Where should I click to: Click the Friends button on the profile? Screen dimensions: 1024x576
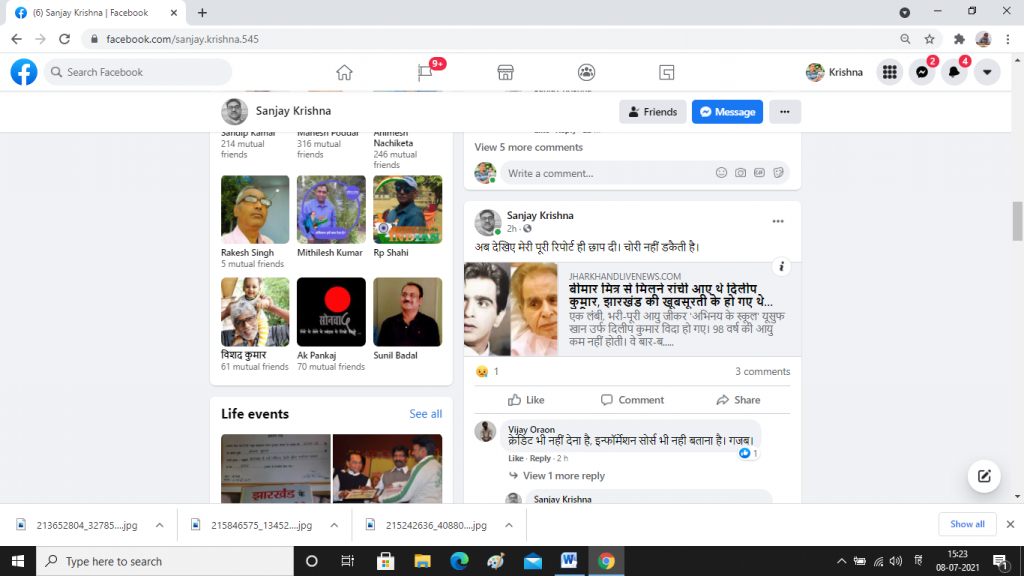(651, 112)
